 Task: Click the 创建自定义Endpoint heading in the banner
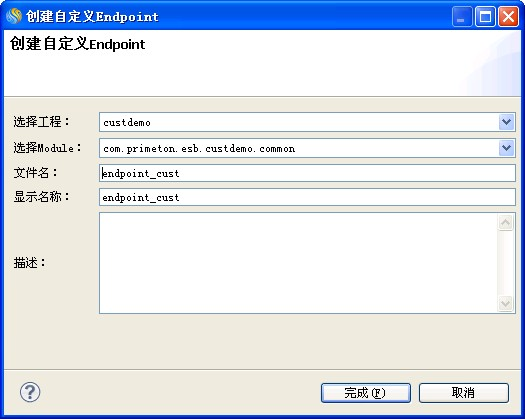[x=77, y=44]
